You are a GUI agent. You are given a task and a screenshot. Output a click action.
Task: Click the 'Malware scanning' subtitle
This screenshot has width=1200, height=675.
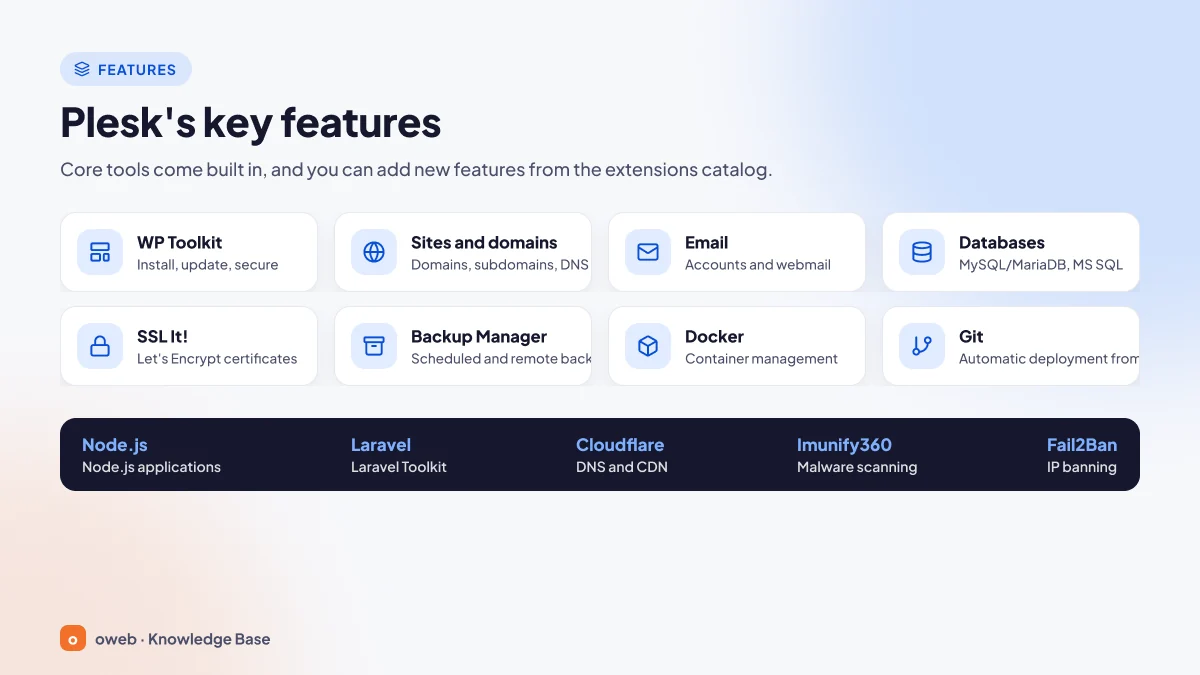click(857, 467)
